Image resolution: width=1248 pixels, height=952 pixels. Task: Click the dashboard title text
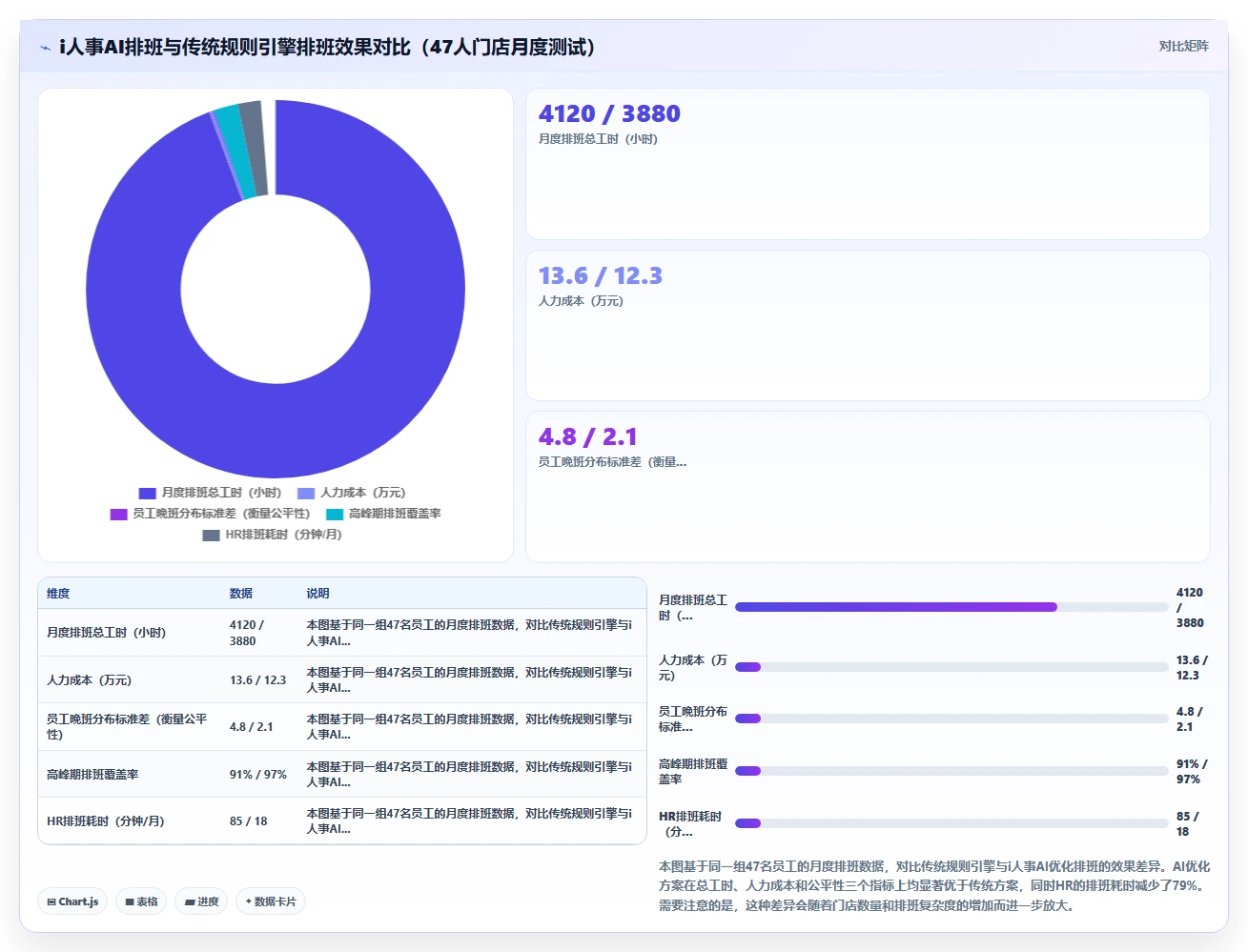coord(327,47)
